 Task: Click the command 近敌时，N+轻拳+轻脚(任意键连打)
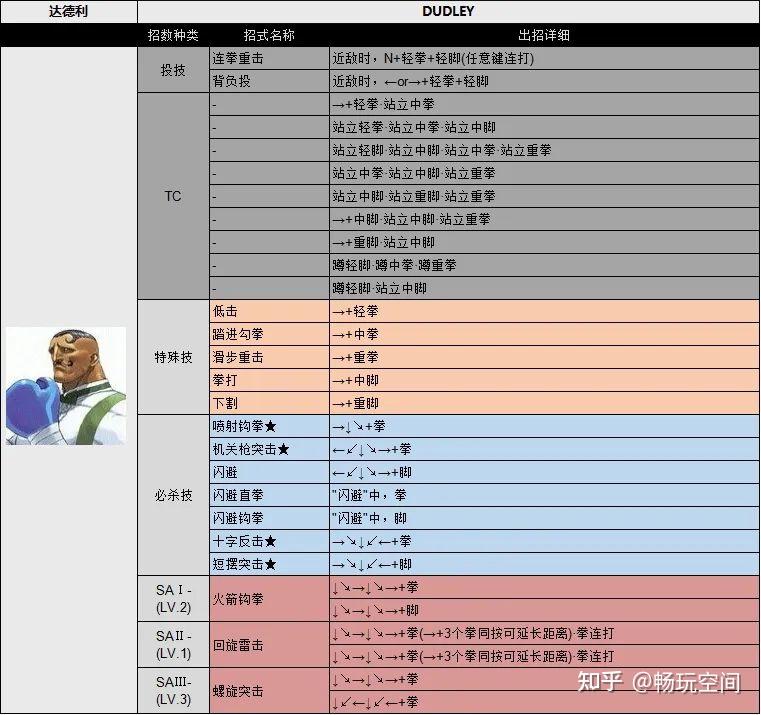[433, 58]
